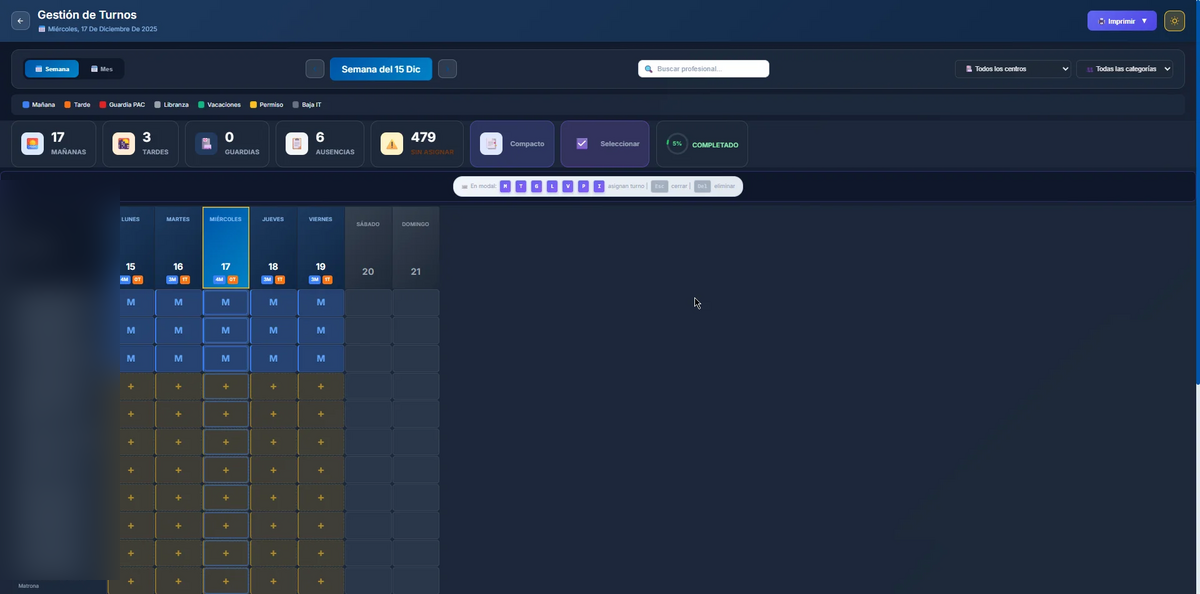Go to previous week button
Viewport: 1200px width, 594px height.
point(315,69)
